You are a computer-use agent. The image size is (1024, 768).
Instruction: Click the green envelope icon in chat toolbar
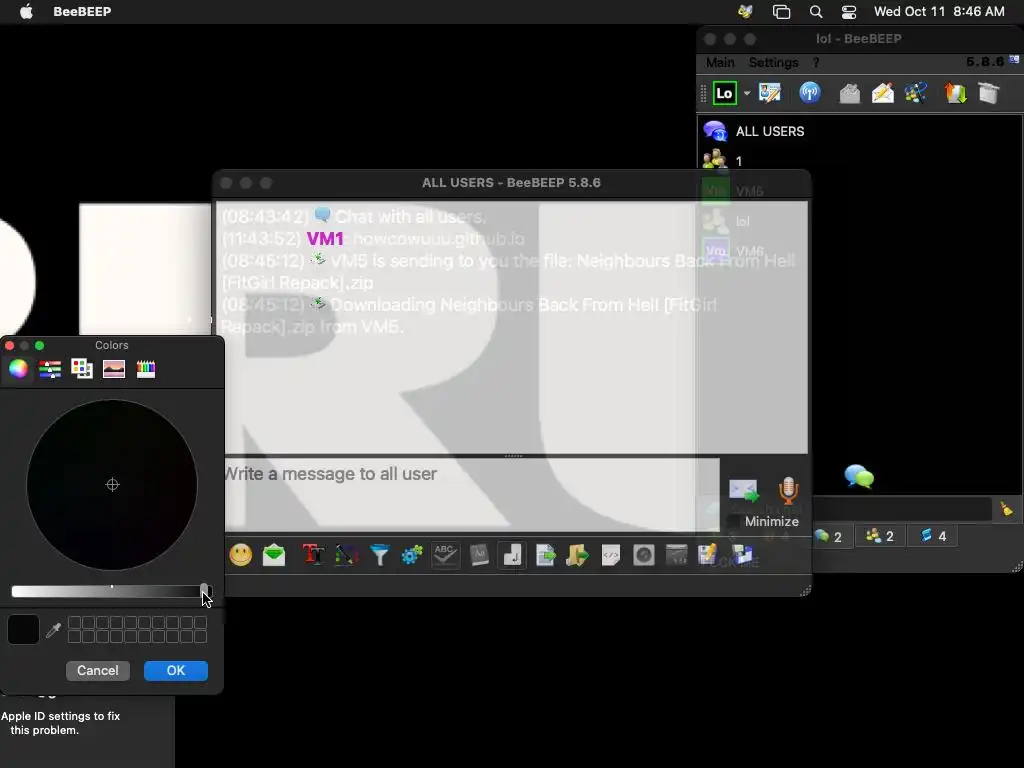[274, 555]
